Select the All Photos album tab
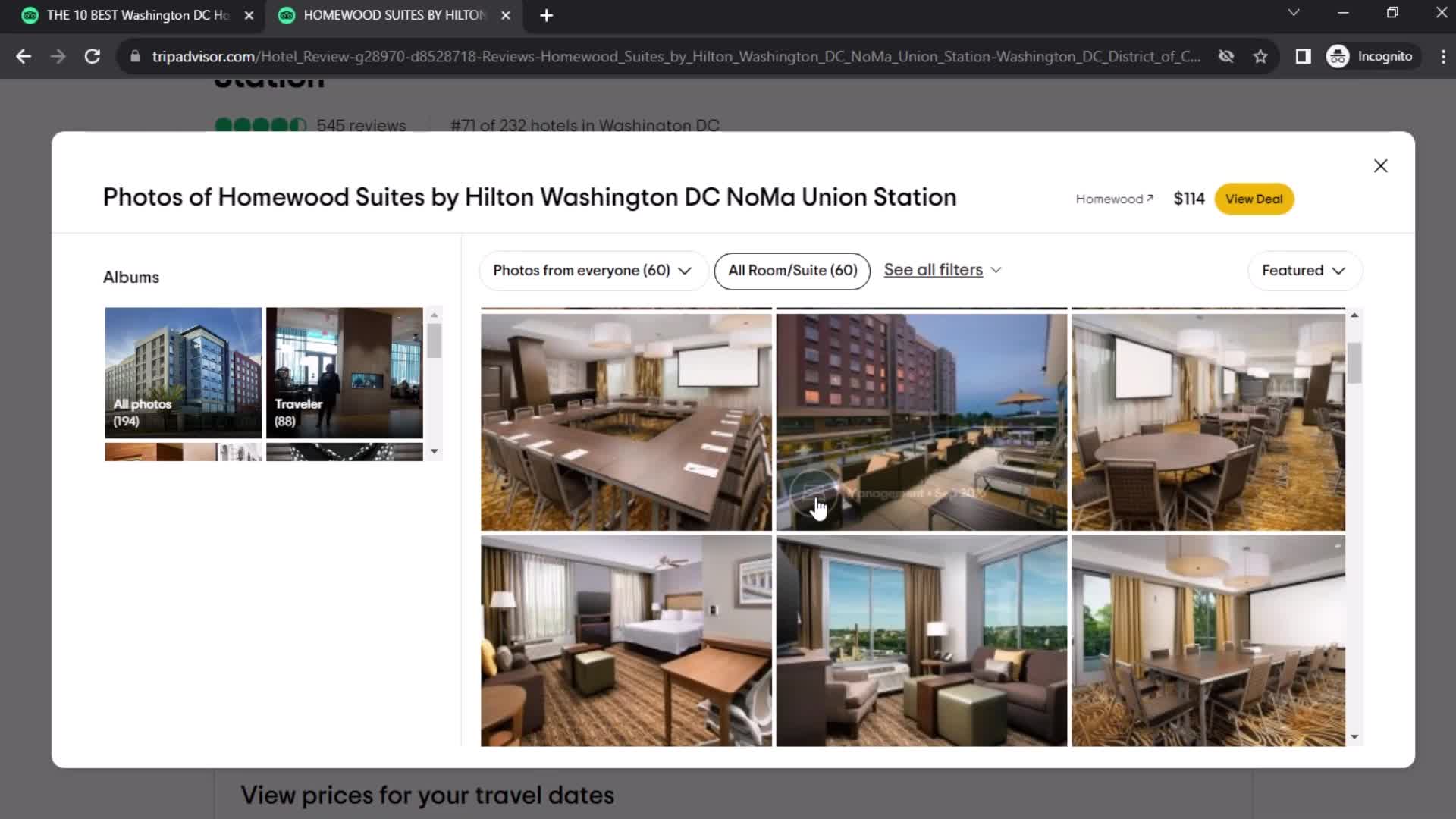The image size is (1456, 819). (x=183, y=371)
